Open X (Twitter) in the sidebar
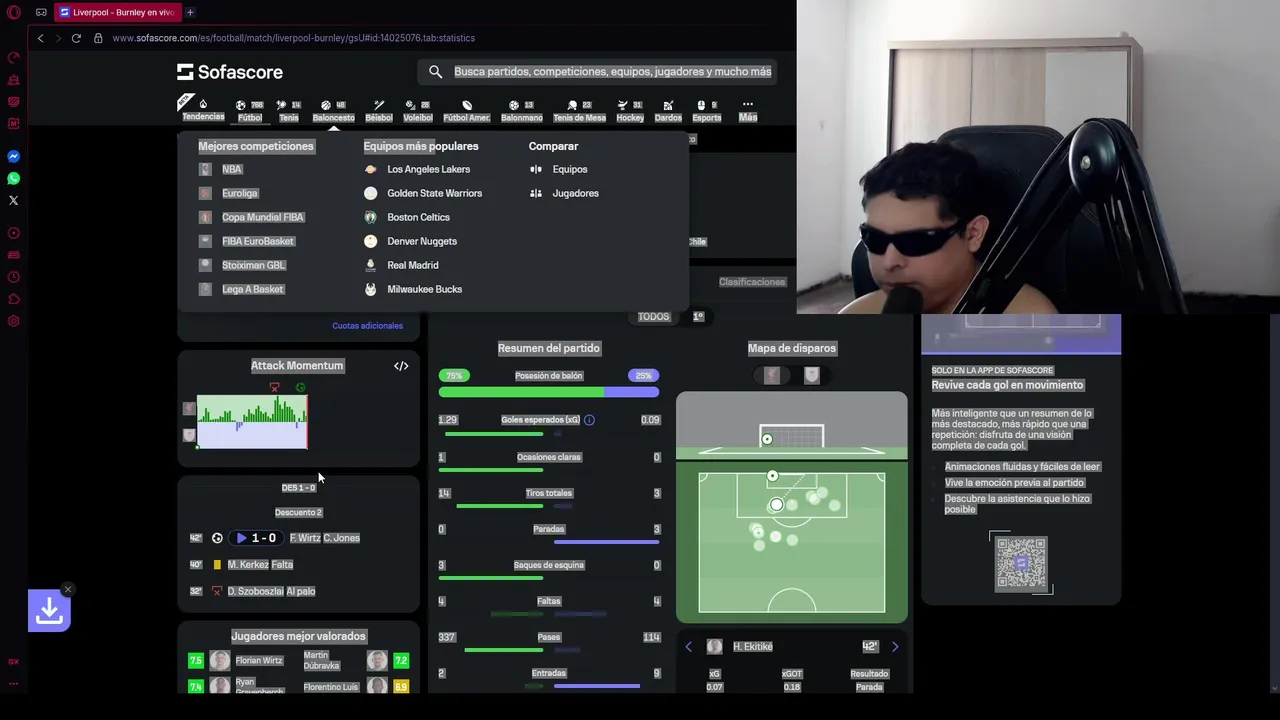This screenshot has width=1280, height=720. [14, 200]
